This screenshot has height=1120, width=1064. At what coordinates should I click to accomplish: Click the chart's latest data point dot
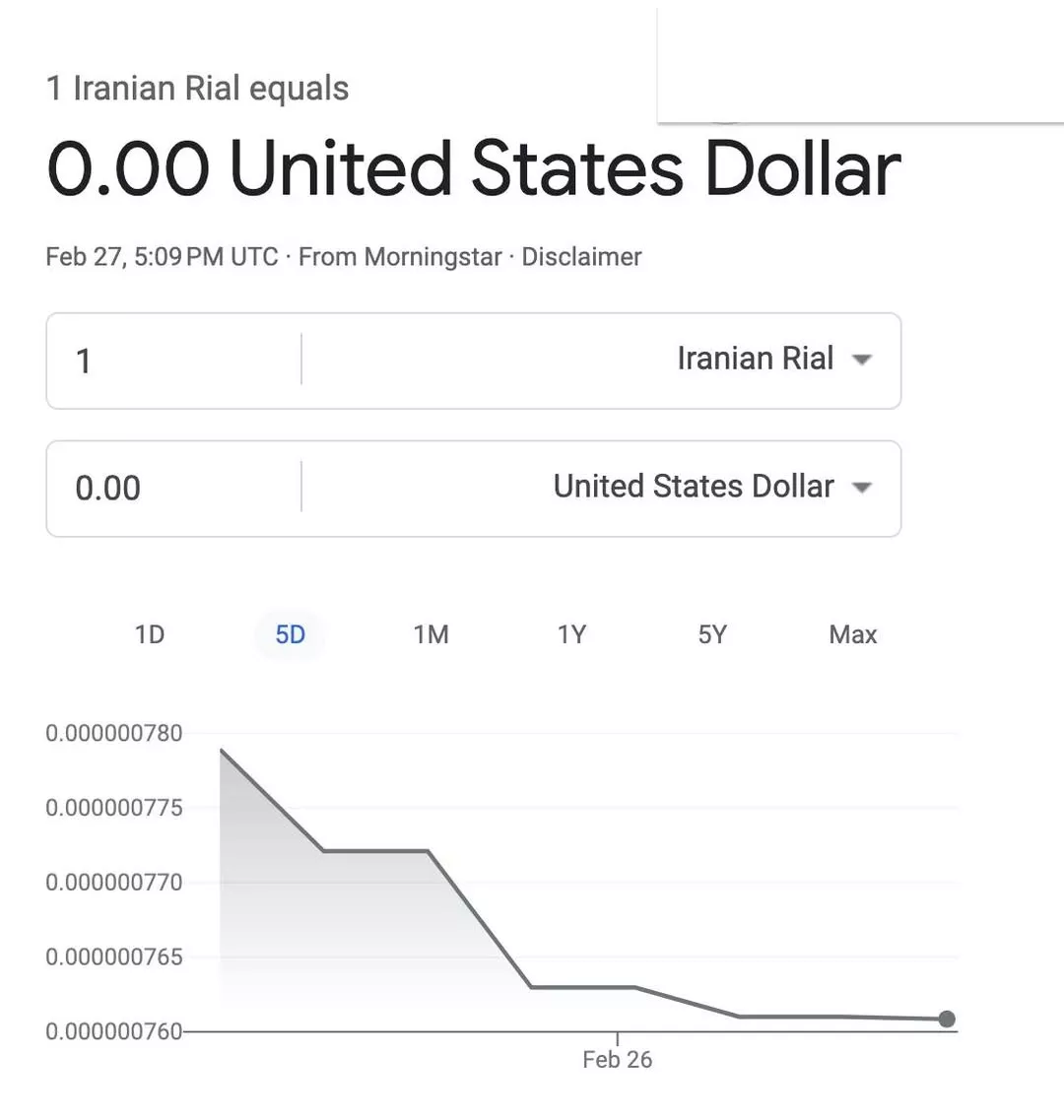point(947,1019)
